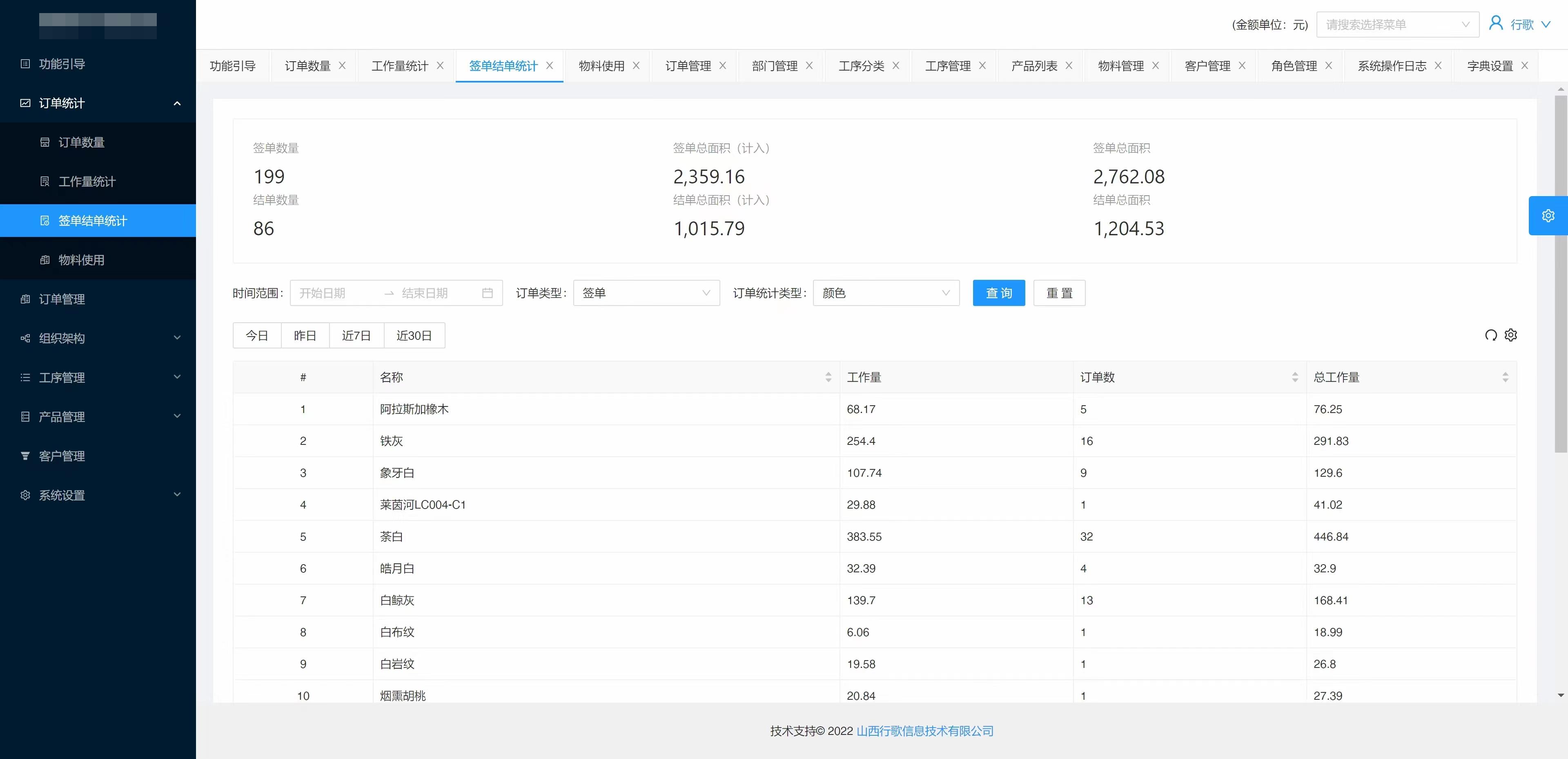
Task: Click the 查询 button
Action: point(999,293)
